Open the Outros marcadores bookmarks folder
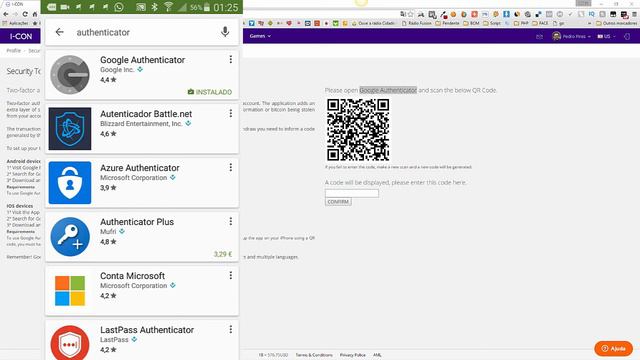The width and height of the screenshot is (640, 360). pos(616,23)
